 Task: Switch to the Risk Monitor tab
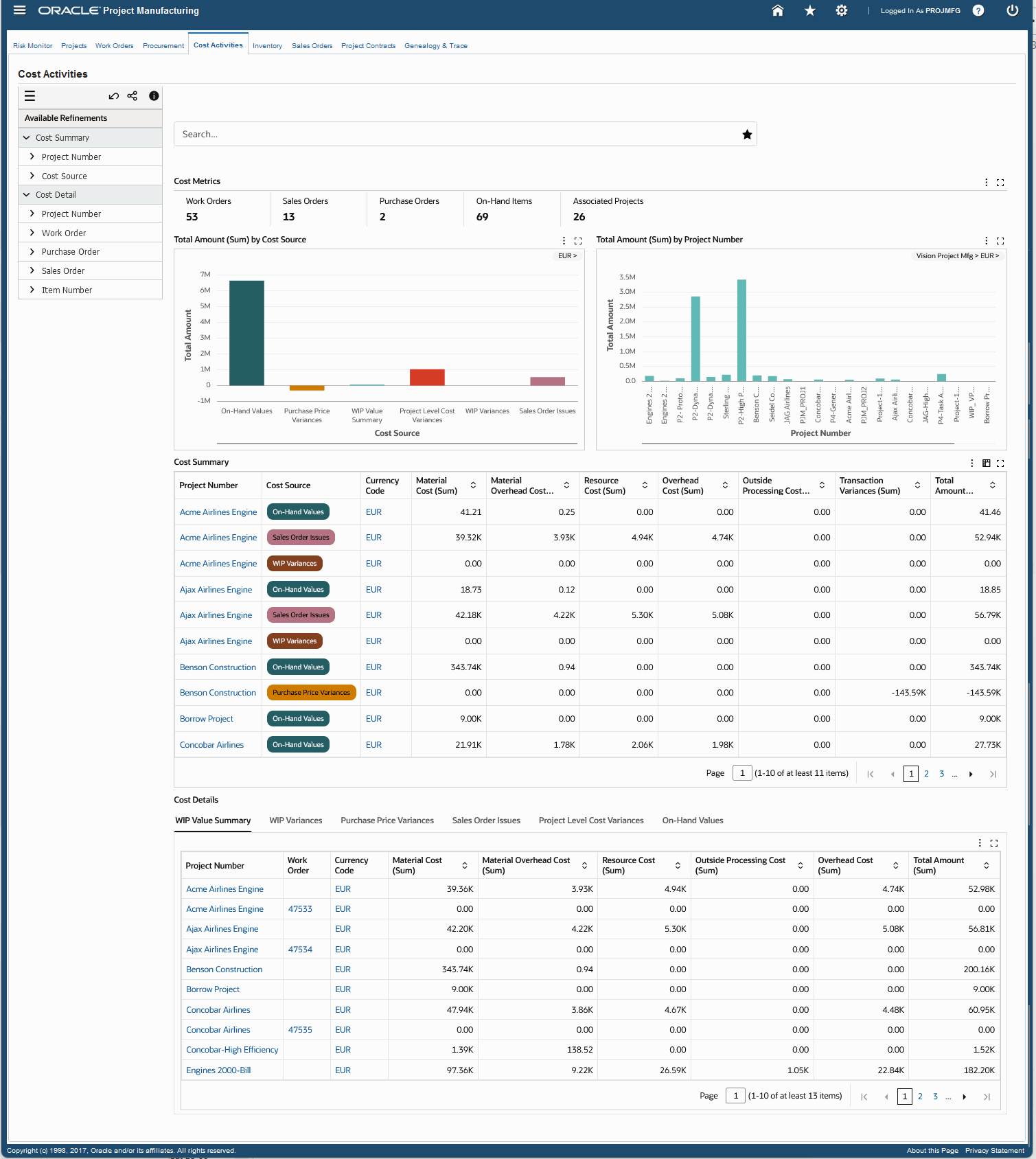click(x=33, y=46)
